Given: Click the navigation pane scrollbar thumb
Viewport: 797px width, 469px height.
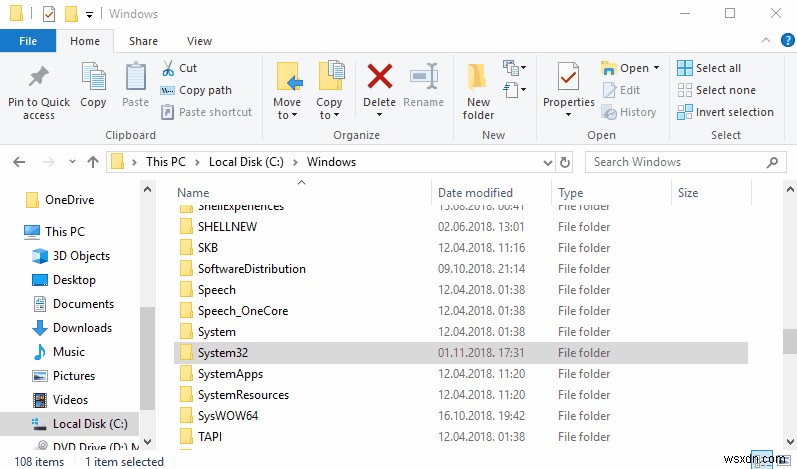Looking at the screenshot, I should (147, 358).
